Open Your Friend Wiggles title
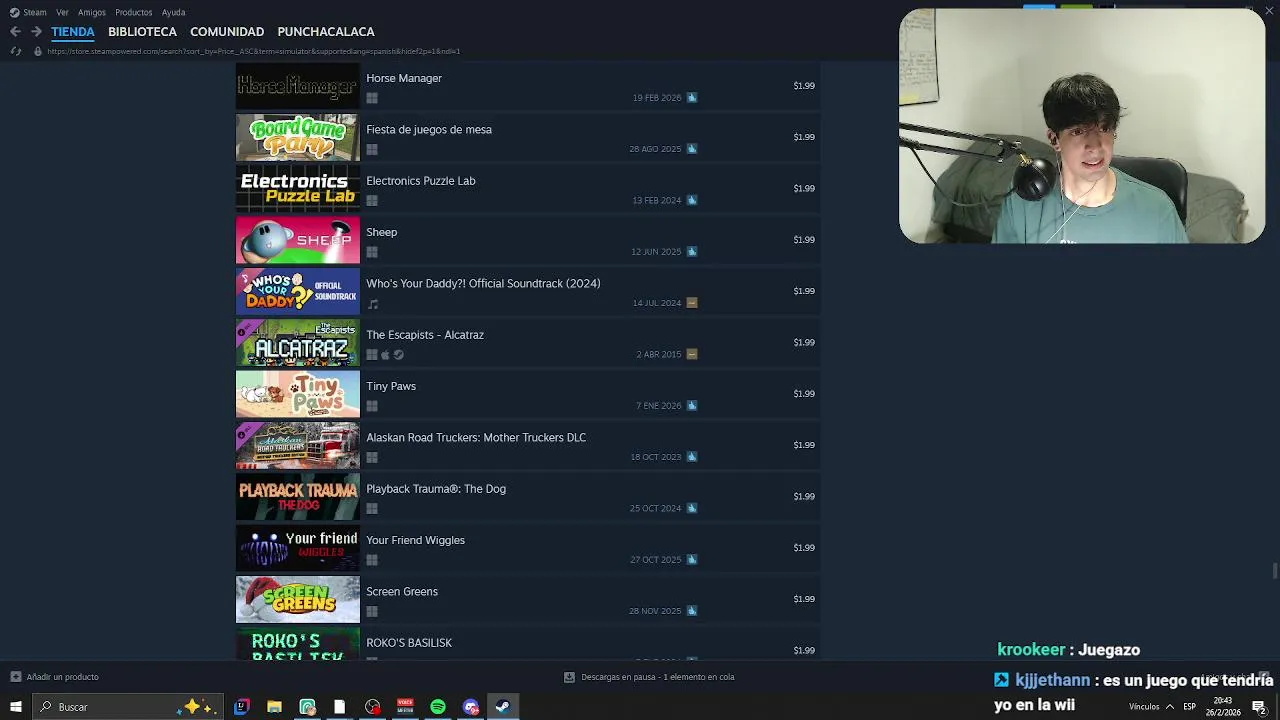Screen dimensions: 1280x720 coord(415,540)
